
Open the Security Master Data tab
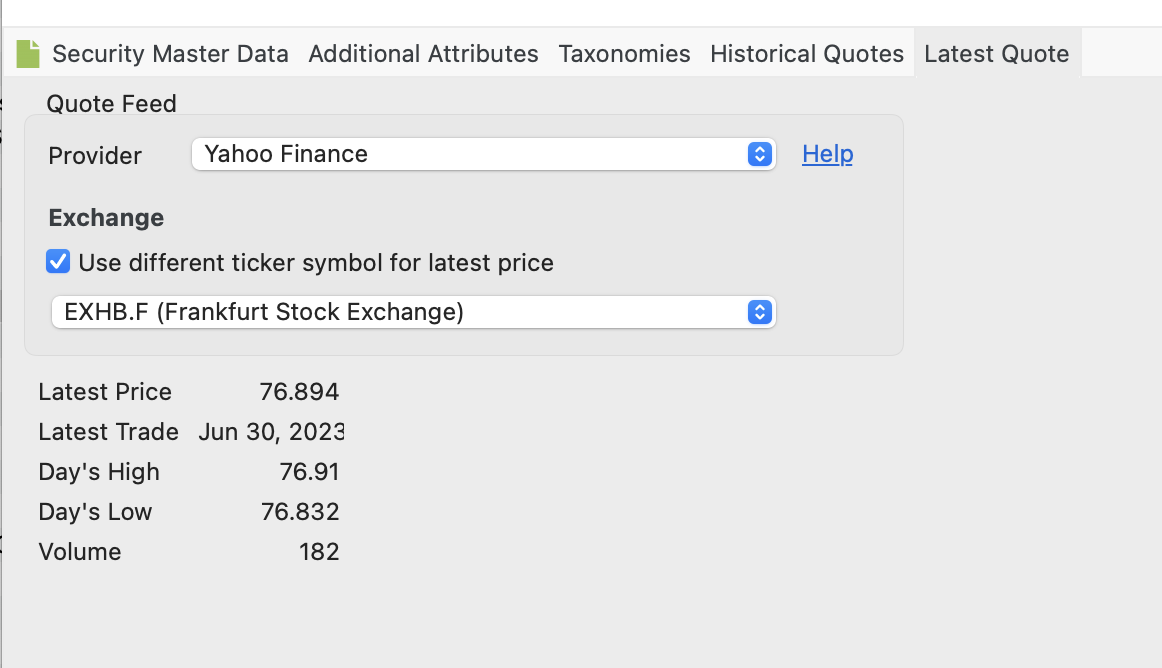tap(170, 53)
